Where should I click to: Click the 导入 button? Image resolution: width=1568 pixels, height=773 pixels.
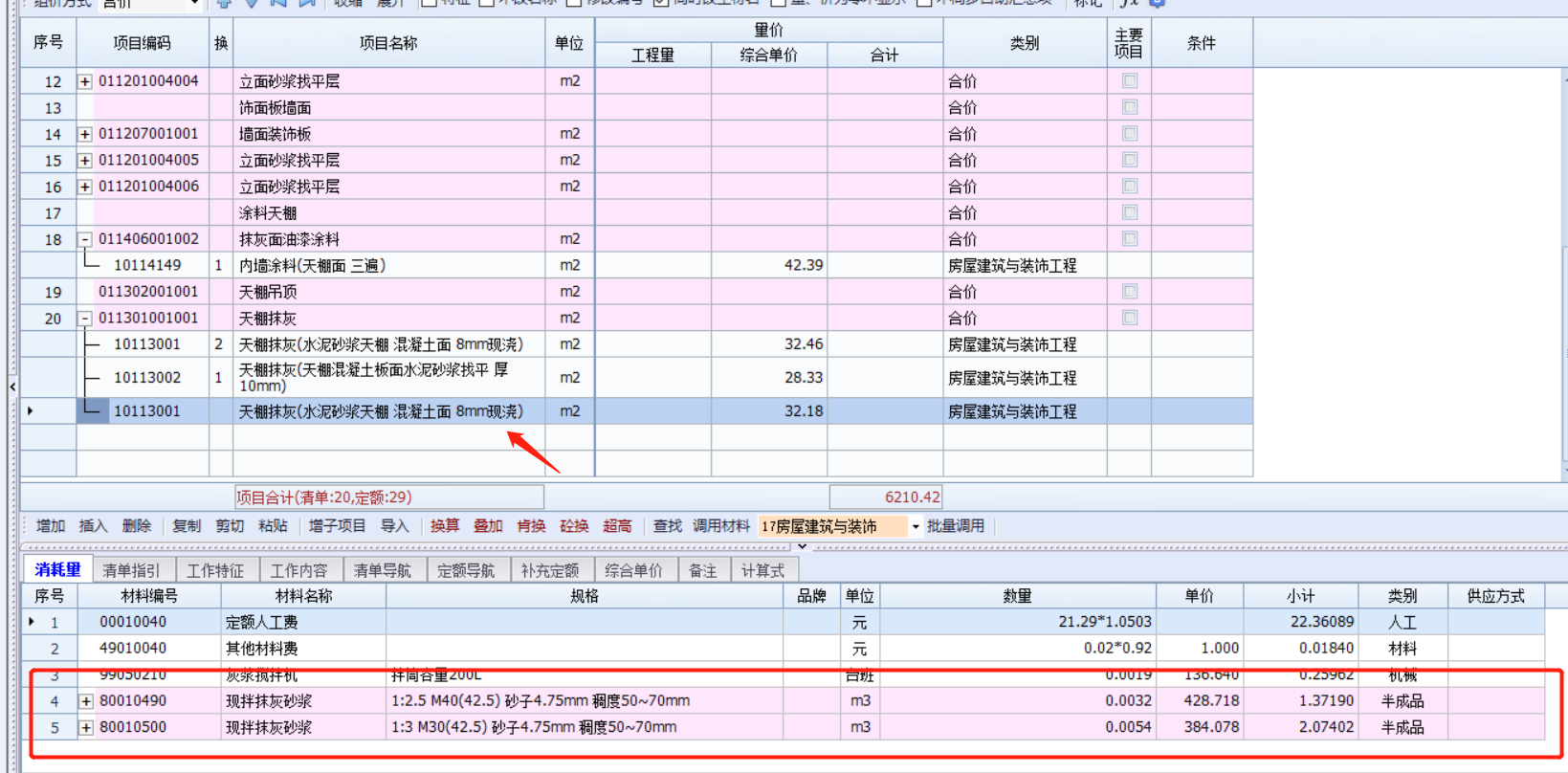[x=395, y=526]
